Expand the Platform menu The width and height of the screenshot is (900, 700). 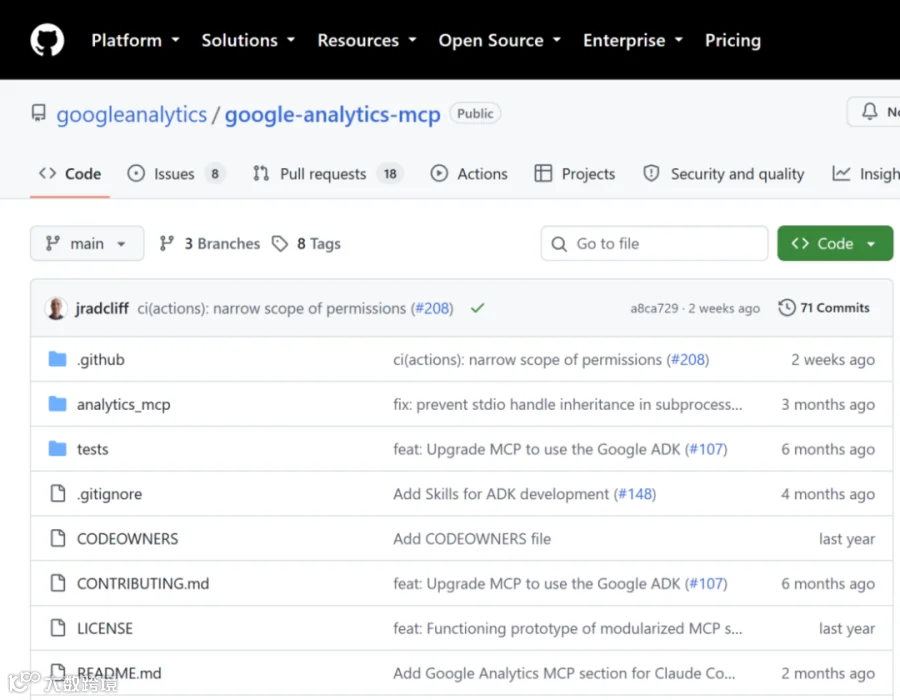click(x=135, y=40)
